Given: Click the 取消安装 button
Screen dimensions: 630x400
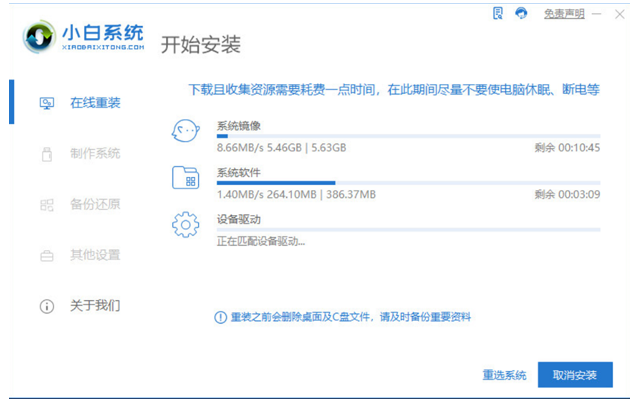Looking at the screenshot, I should coord(575,375).
